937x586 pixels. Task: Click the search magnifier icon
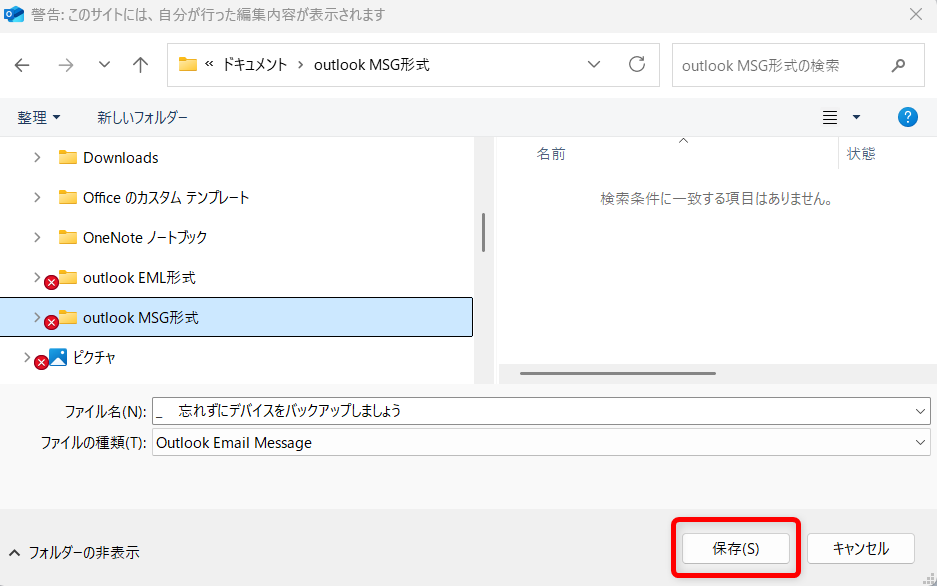(898, 65)
